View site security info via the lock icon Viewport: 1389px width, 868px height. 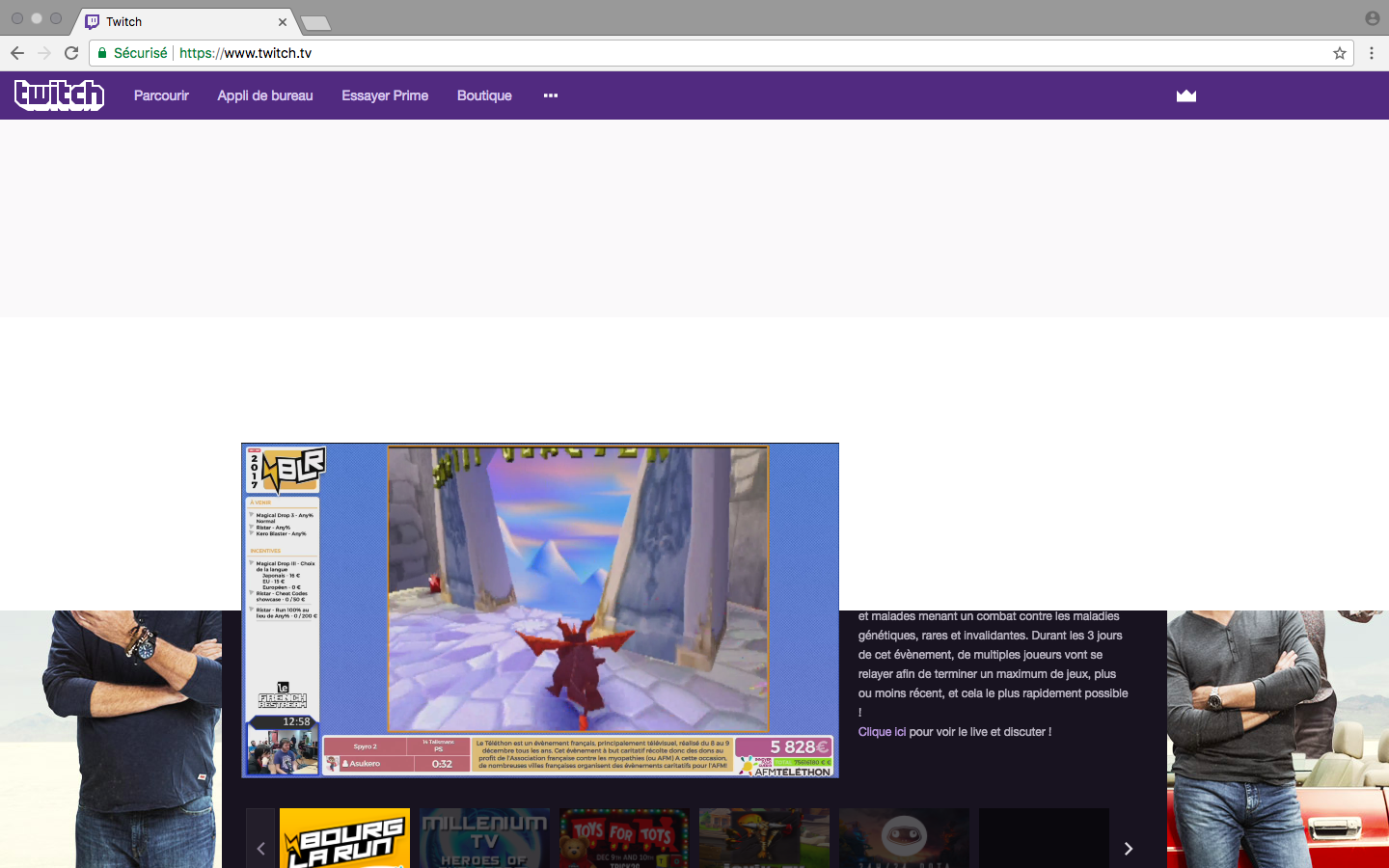tap(102, 53)
